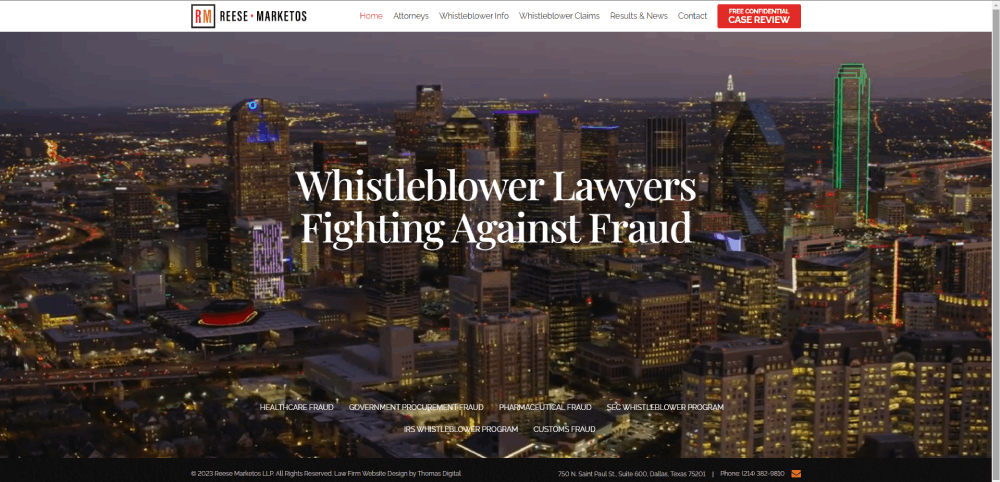Click the RM logo icon
The width and height of the screenshot is (1000, 482).
pyautogui.click(x=203, y=16)
